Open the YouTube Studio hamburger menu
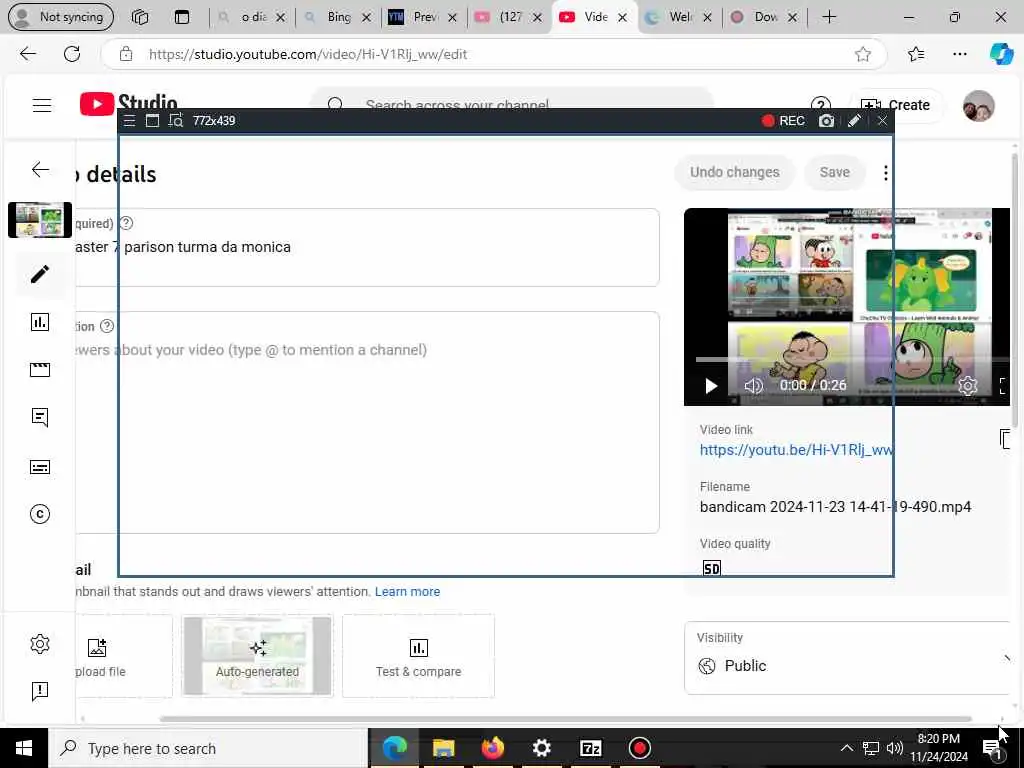 click(x=42, y=105)
